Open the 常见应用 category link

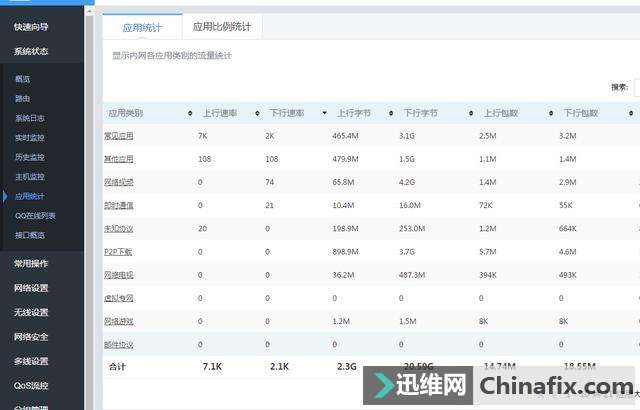118,135
